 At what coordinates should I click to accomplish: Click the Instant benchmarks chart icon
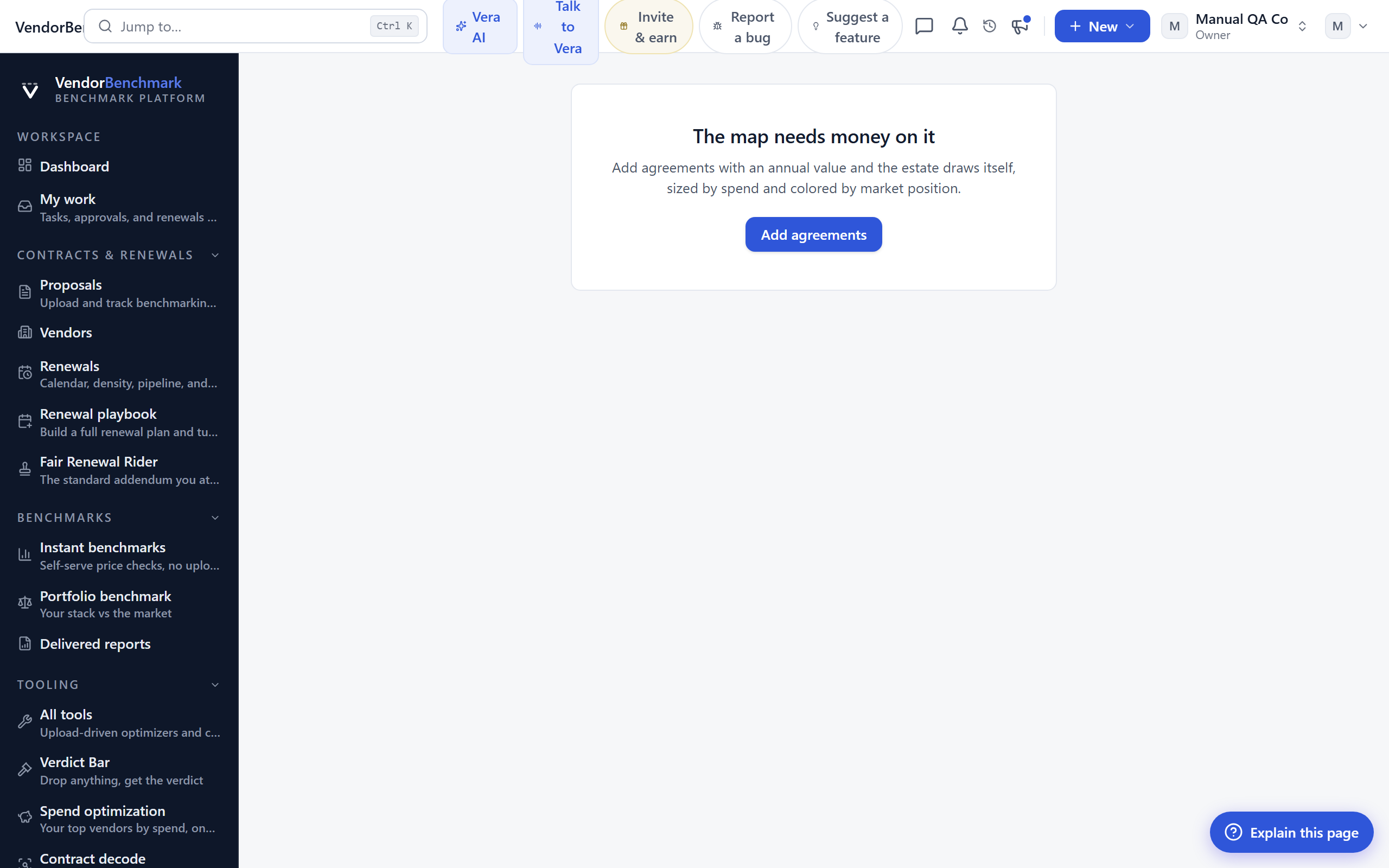(24, 554)
